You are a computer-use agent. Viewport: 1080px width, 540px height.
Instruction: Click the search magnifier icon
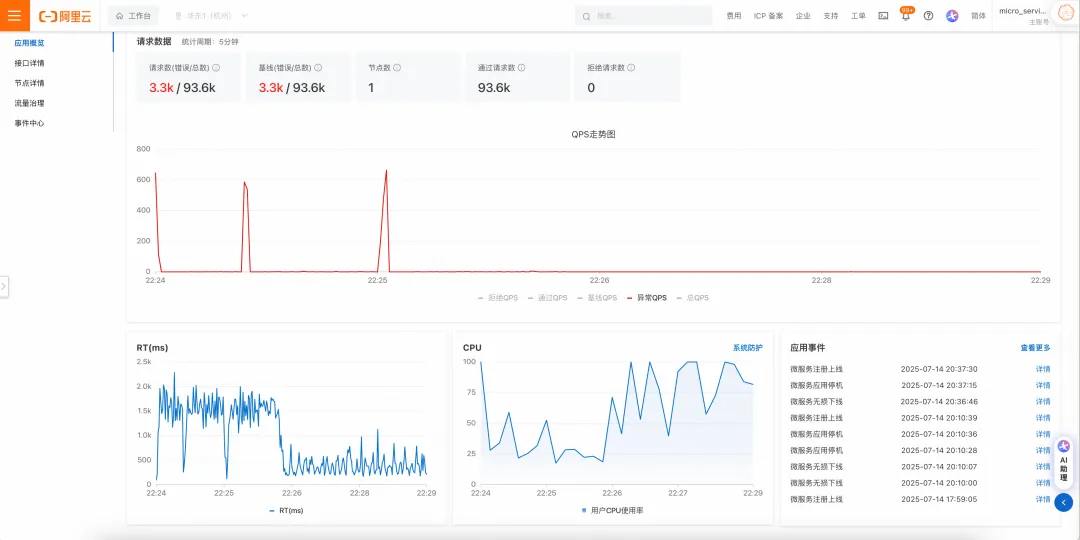point(586,16)
